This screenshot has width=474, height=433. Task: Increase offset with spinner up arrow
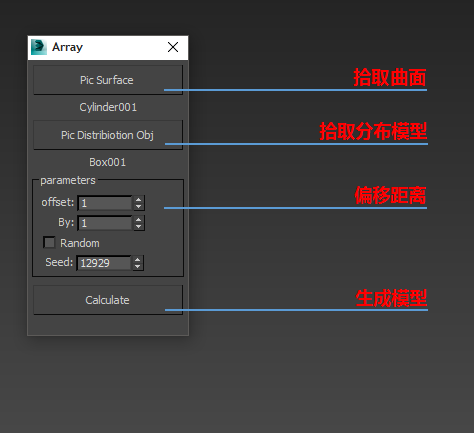tap(139, 200)
